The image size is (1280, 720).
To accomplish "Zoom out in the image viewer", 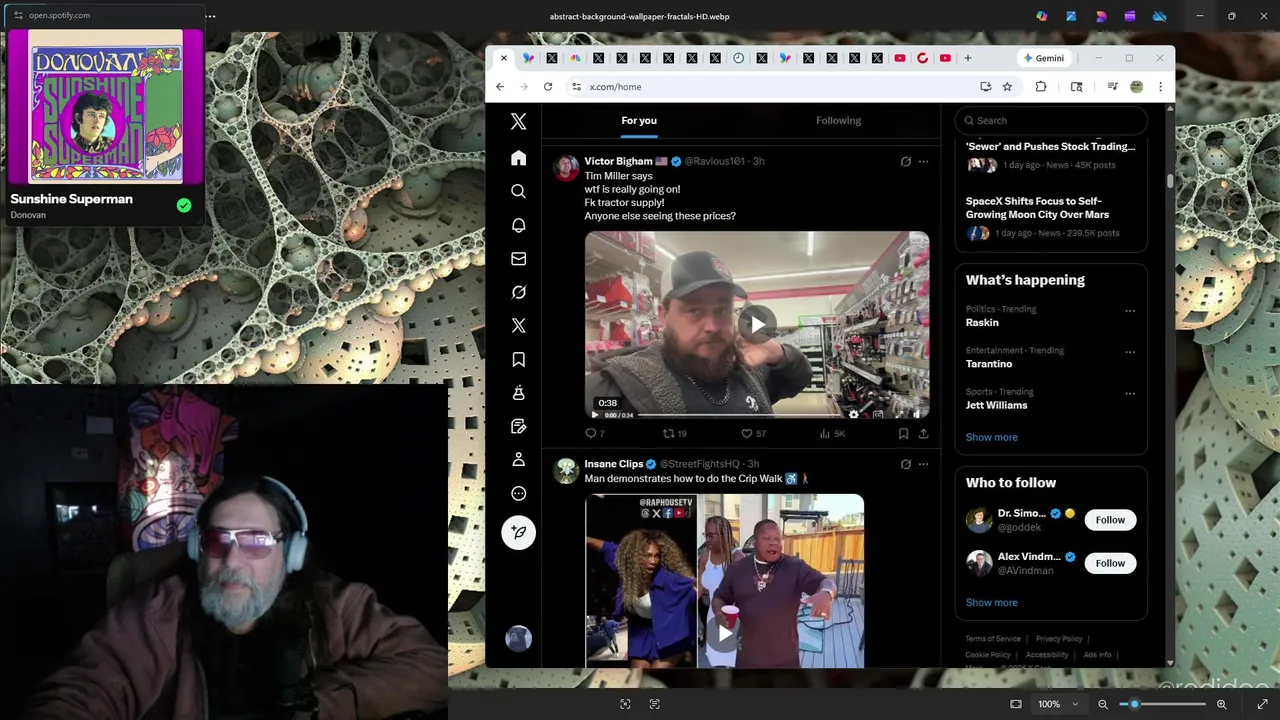I will coord(1103,704).
